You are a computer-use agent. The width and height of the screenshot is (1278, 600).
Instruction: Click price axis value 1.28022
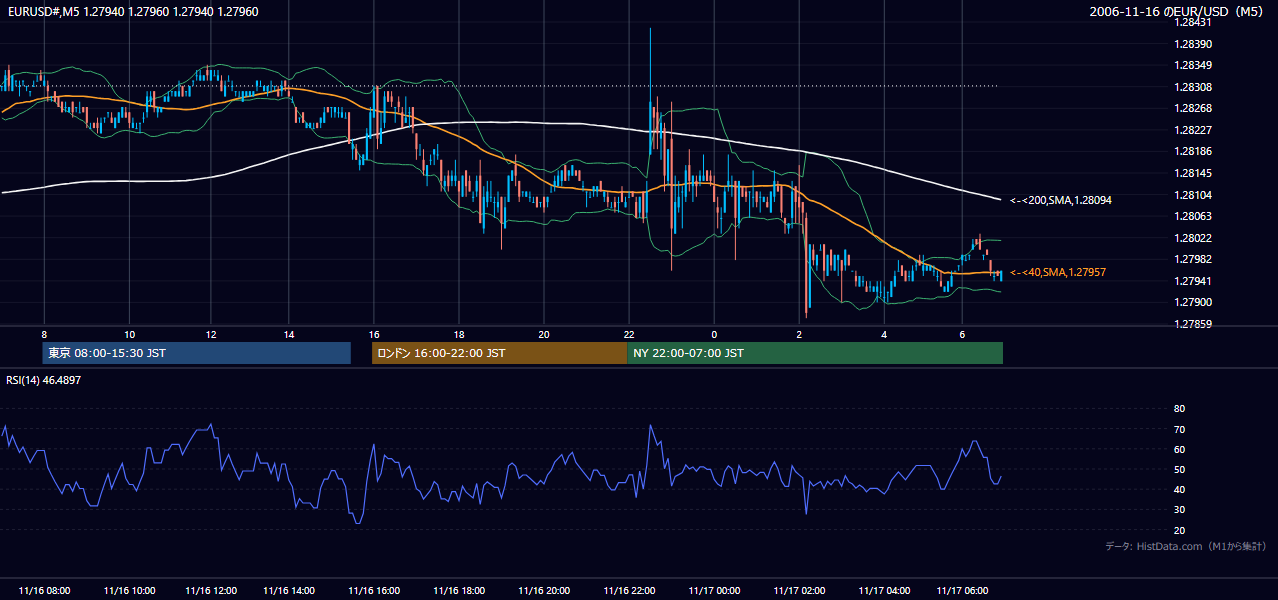click(x=1194, y=238)
